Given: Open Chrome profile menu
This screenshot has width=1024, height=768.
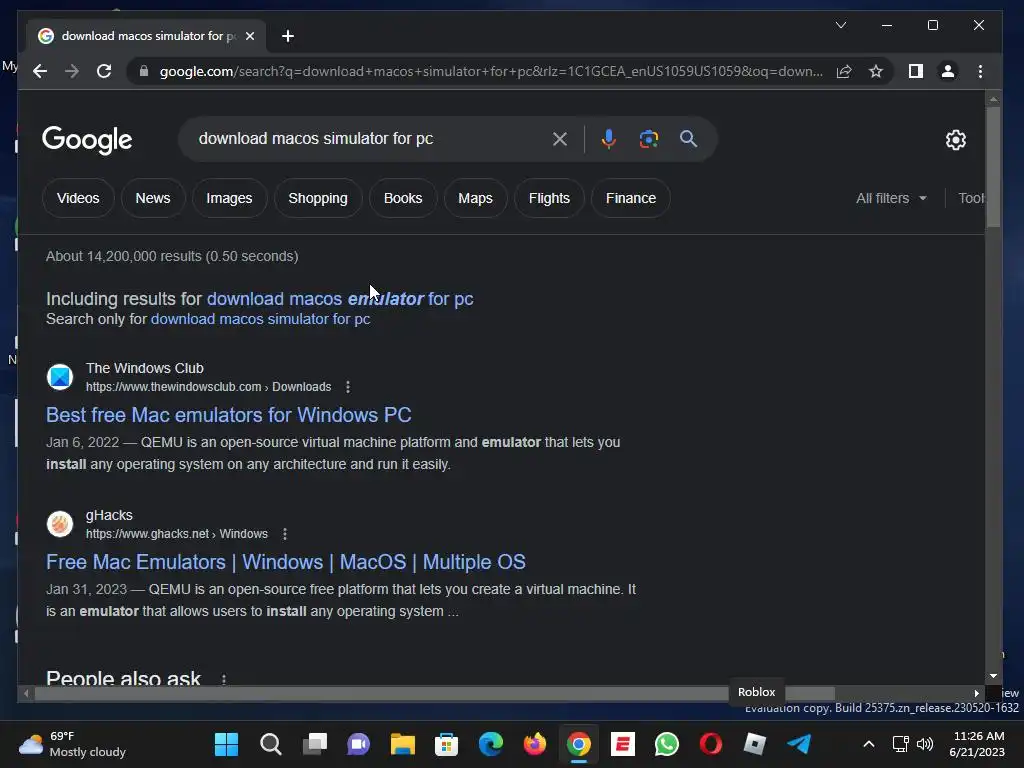Looking at the screenshot, I should point(948,71).
